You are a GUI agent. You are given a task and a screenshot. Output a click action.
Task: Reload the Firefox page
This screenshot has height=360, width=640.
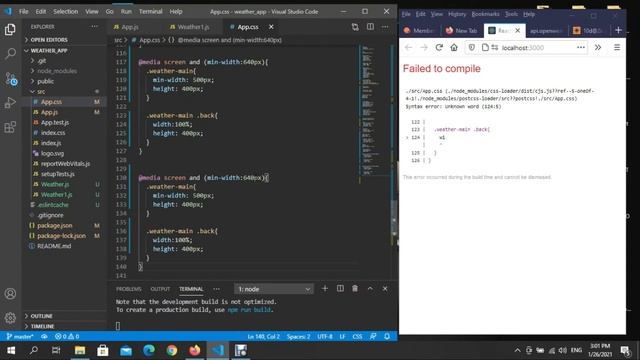439,47
